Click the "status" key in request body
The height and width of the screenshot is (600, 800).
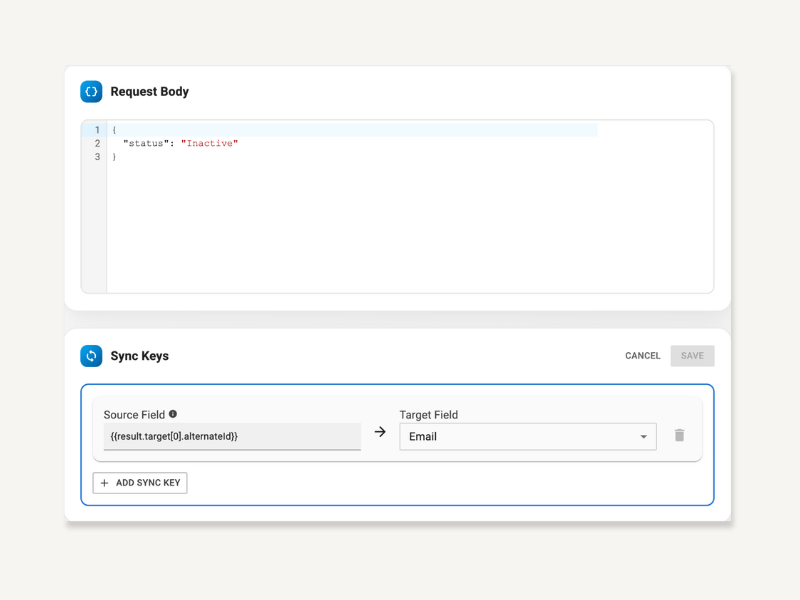click(146, 143)
